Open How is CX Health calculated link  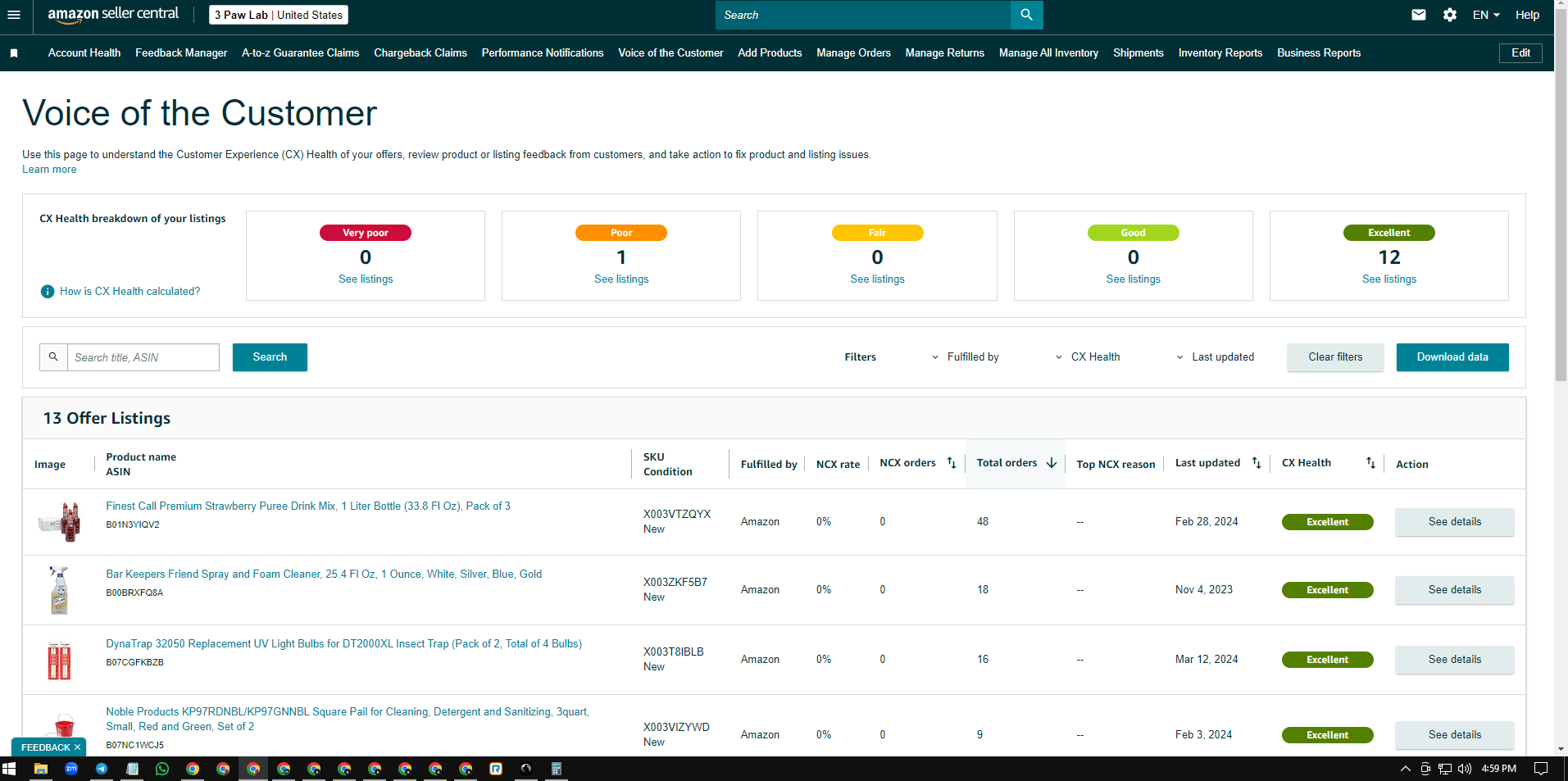point(130,292)
